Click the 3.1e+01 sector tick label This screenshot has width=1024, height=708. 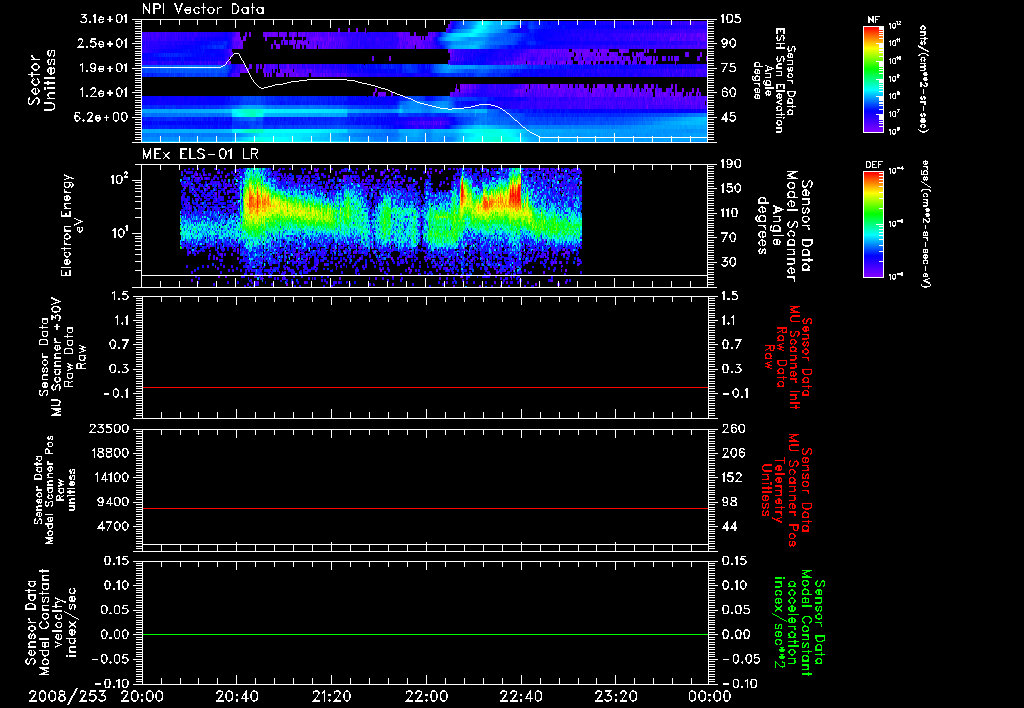pyautogui.click(x=104, y=19)
